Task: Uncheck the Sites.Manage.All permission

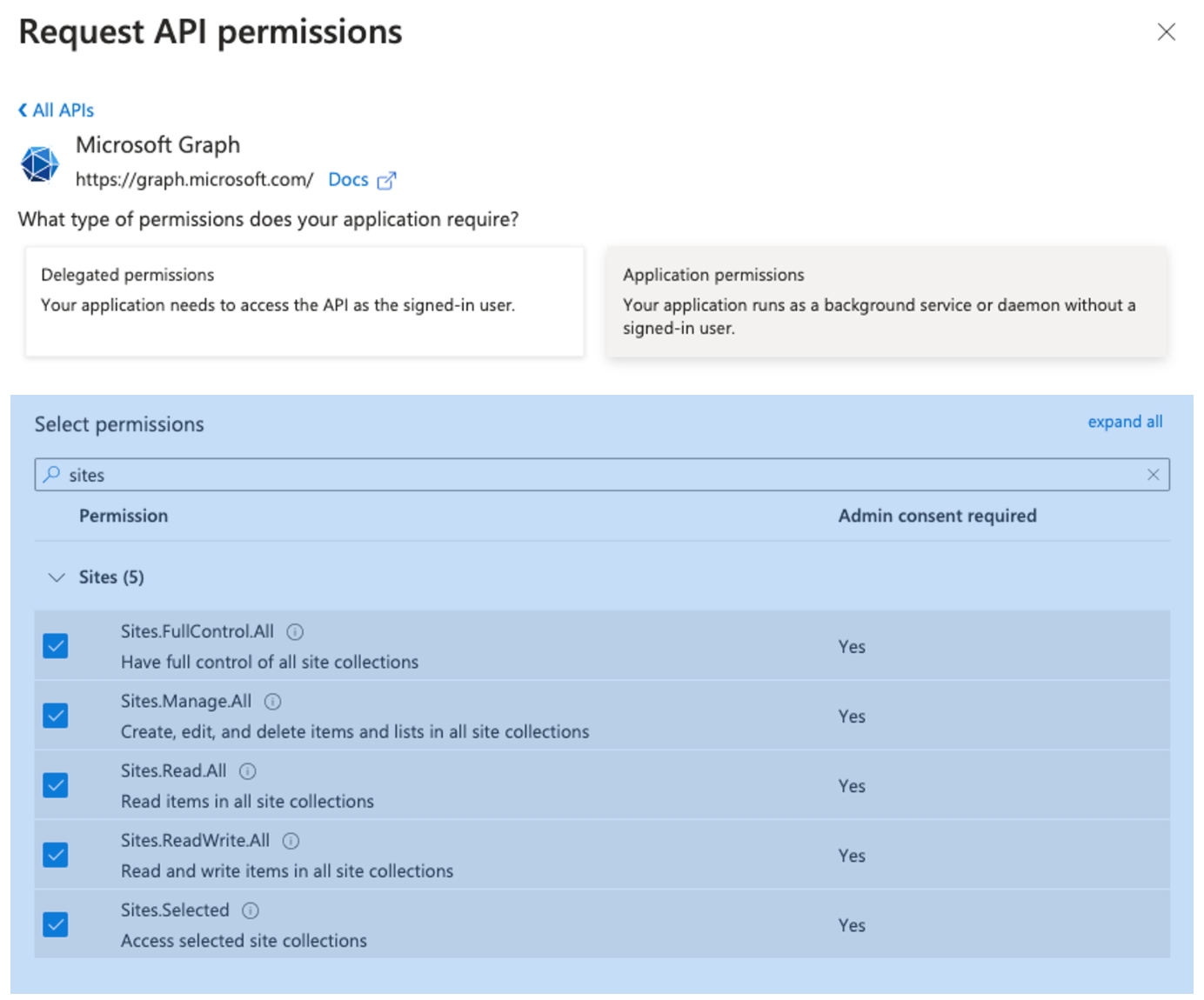Action: coord(56,716)
